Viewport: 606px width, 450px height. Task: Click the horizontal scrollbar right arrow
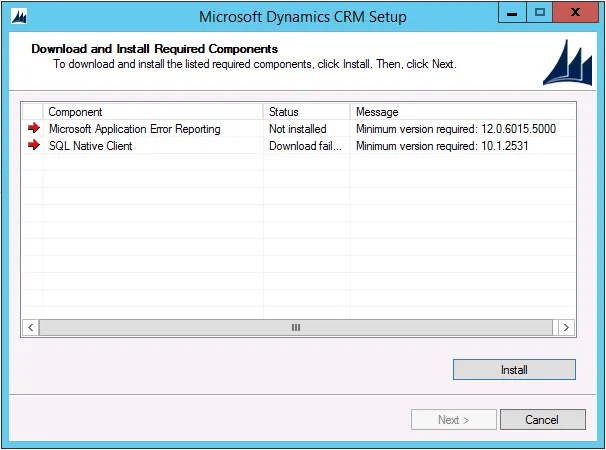[x=566, y=327]
